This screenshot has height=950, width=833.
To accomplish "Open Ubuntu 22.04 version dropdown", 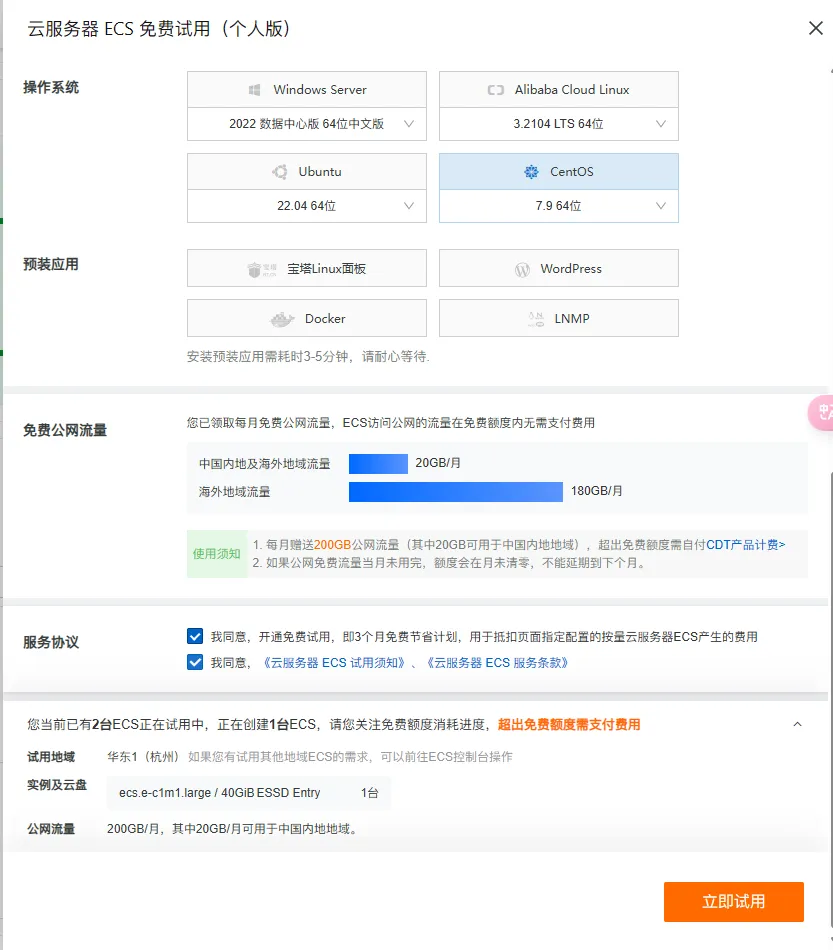I will pyautogui.click(x=307, y=206).
